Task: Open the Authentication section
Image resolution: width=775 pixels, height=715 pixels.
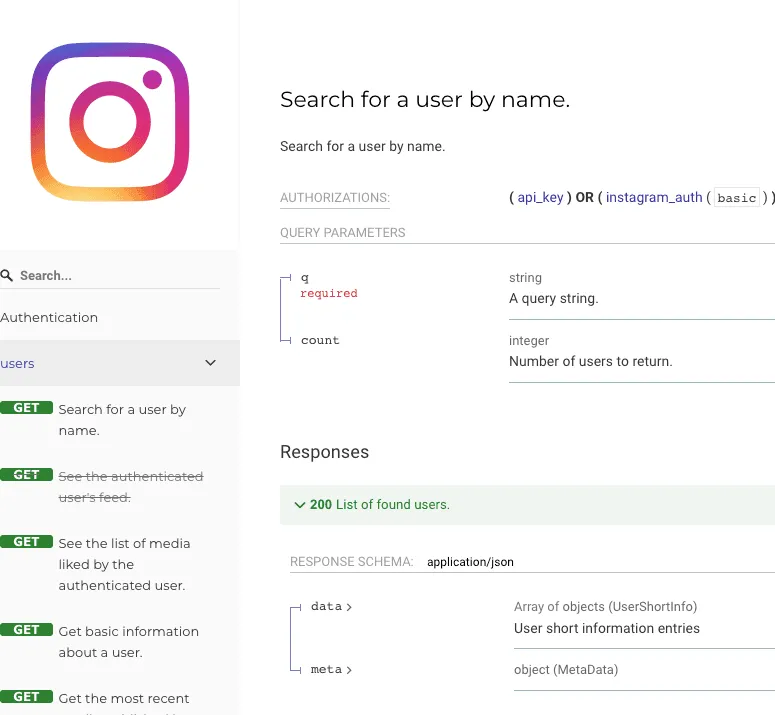Action: 49,317
